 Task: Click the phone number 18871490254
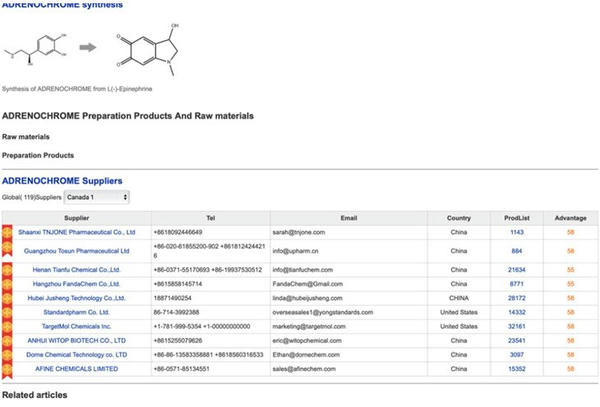[x=173, y=298]
